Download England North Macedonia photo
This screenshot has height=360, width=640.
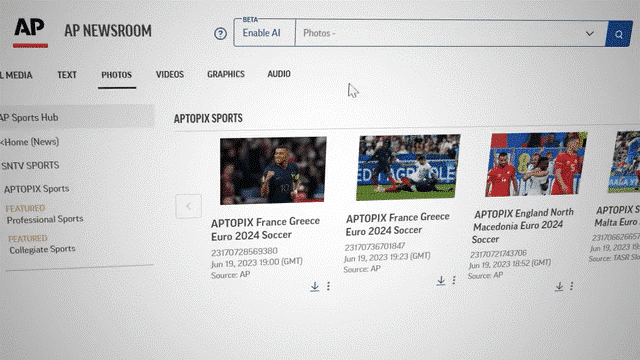pos(559,287)
